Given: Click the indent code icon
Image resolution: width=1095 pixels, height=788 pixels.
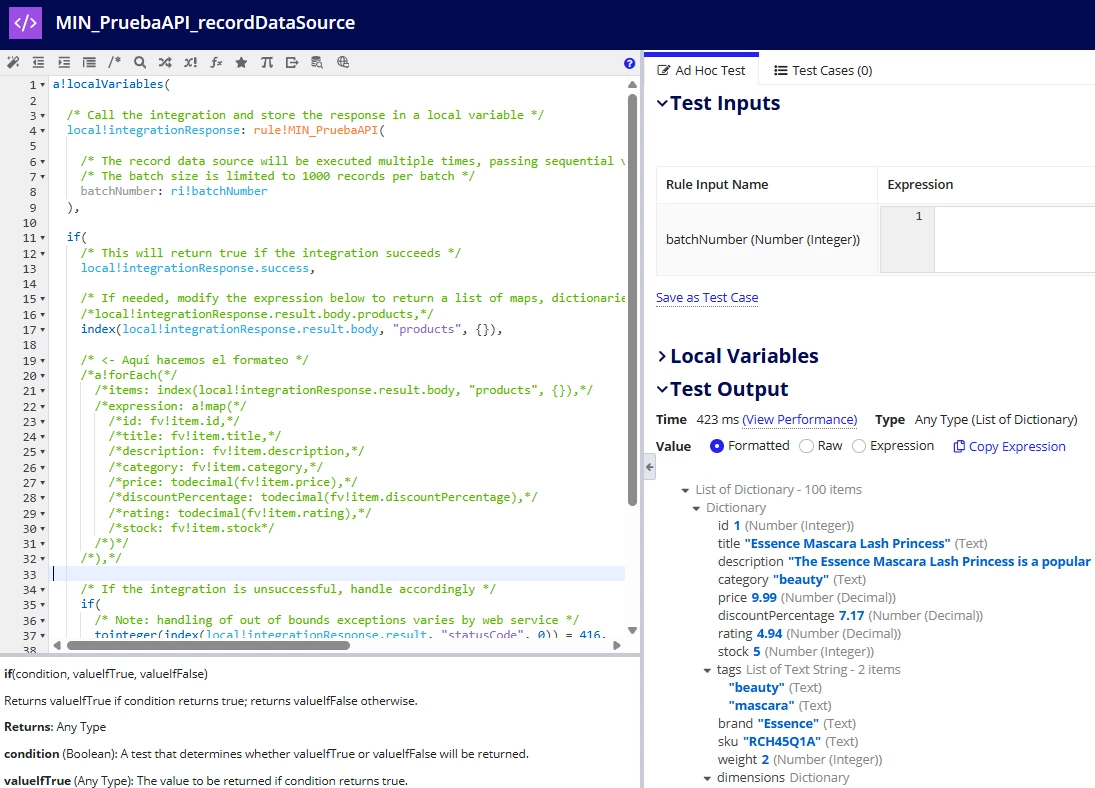Looking at the screenshot, I should [x=64, y=62].
